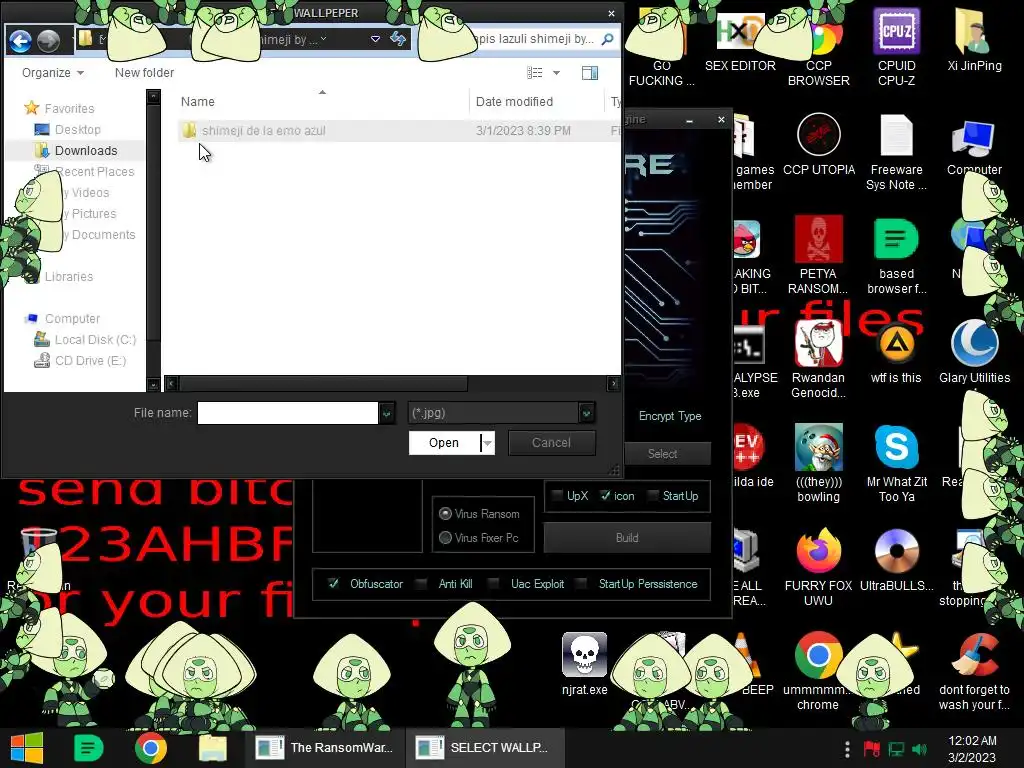Select the Virus Fixer Pc radio button
The width and height of the screenshot is (1024, 768).
(x=445, y=537)
